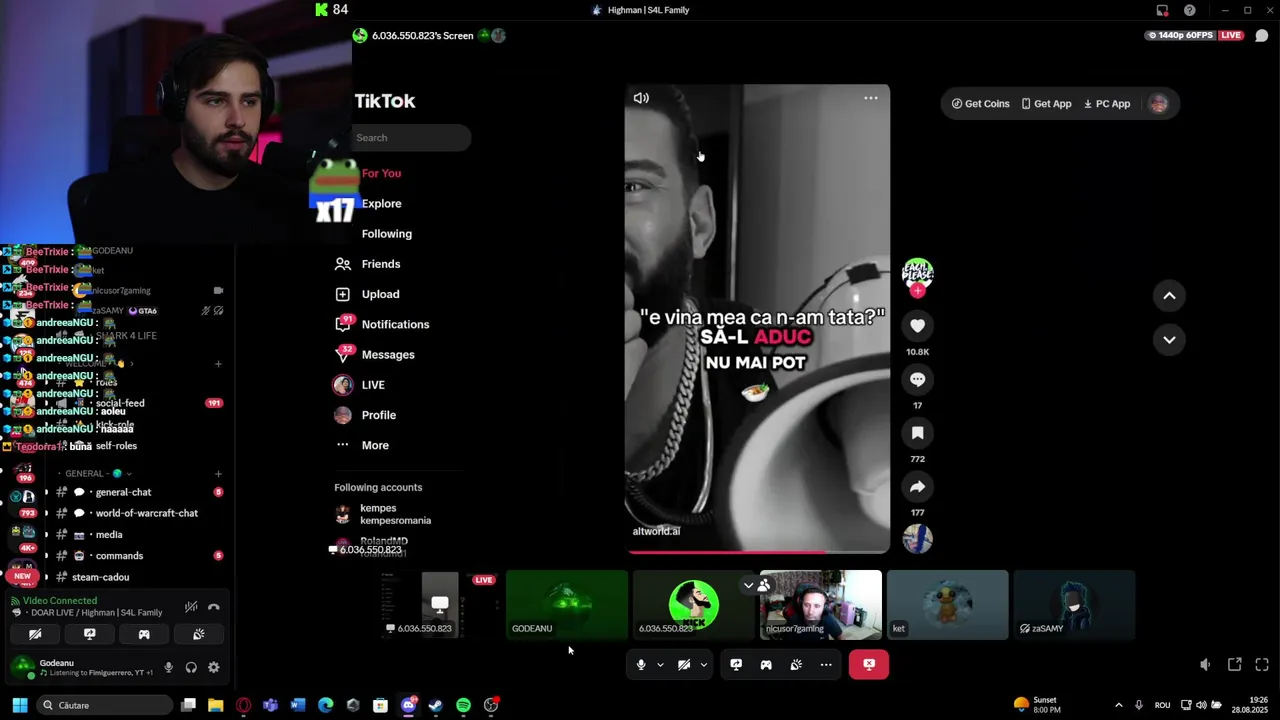The height and width of the screenshot is (720, 1280).
Task: Select the ket participant tile
Action: [x=948, y=604]
